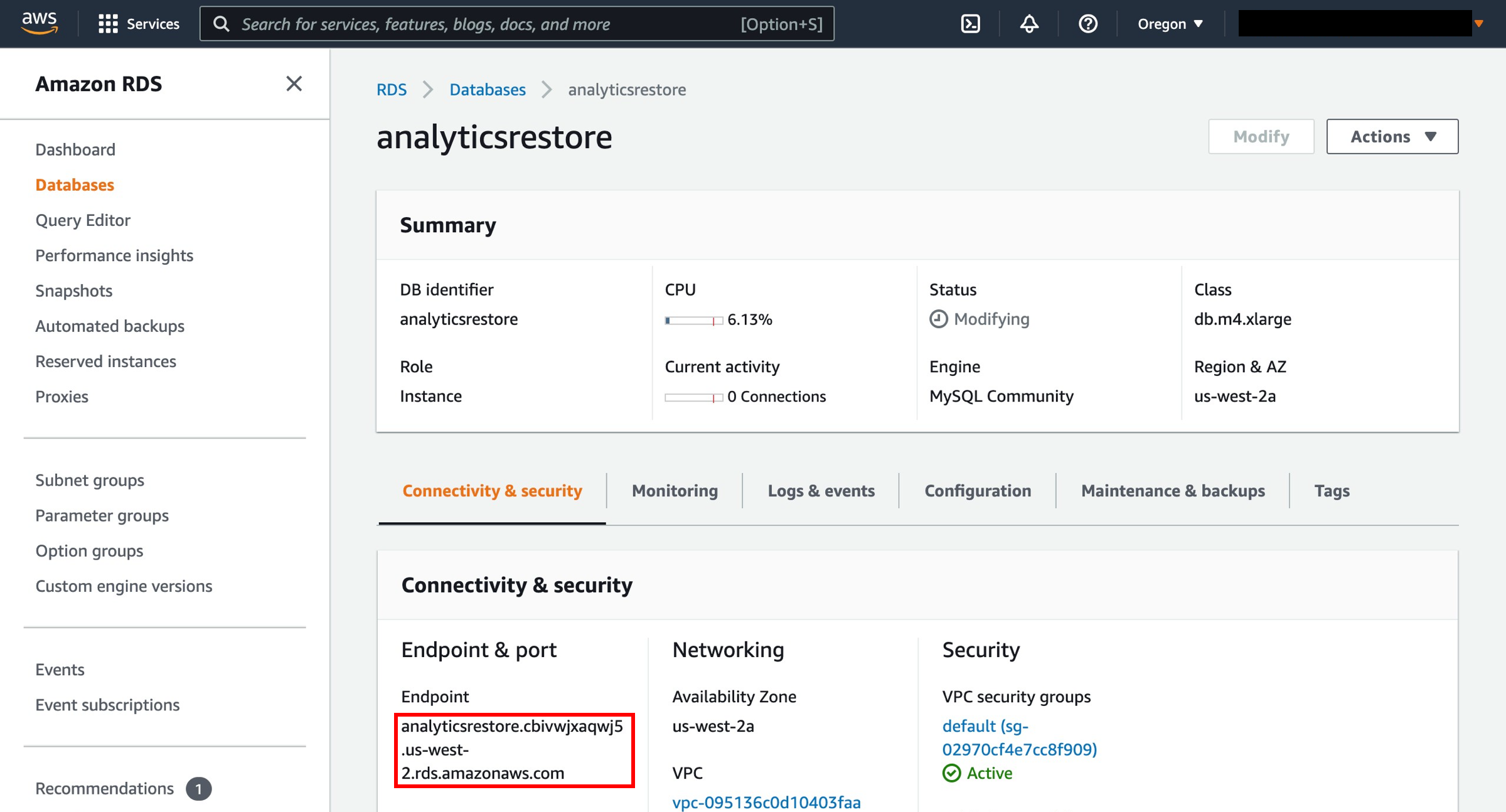Open Performance insights in the sidebar

point(114,255)
